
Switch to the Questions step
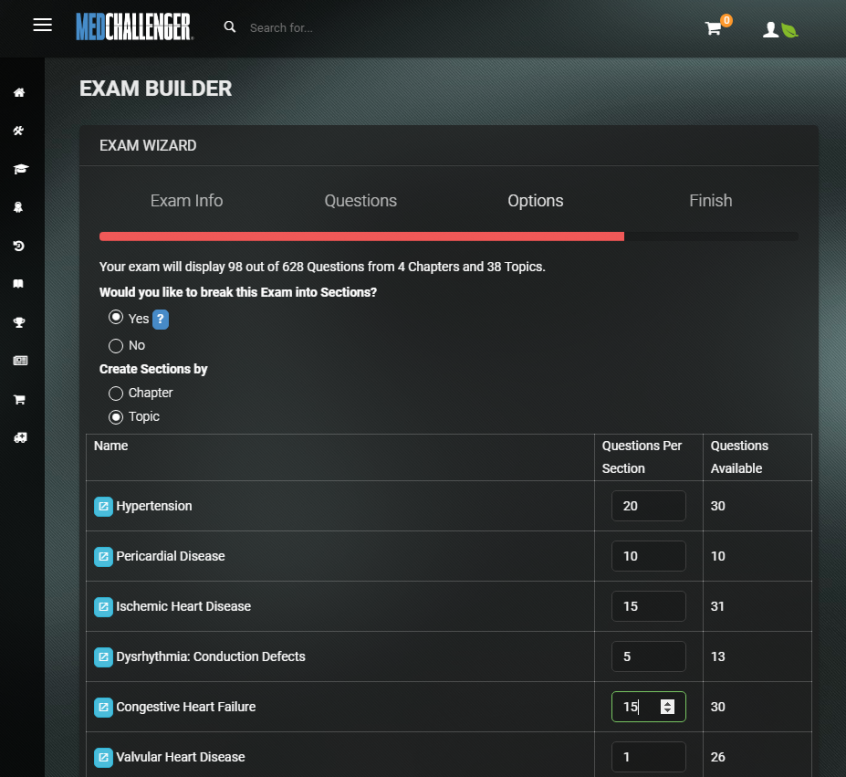coord(360,201)
